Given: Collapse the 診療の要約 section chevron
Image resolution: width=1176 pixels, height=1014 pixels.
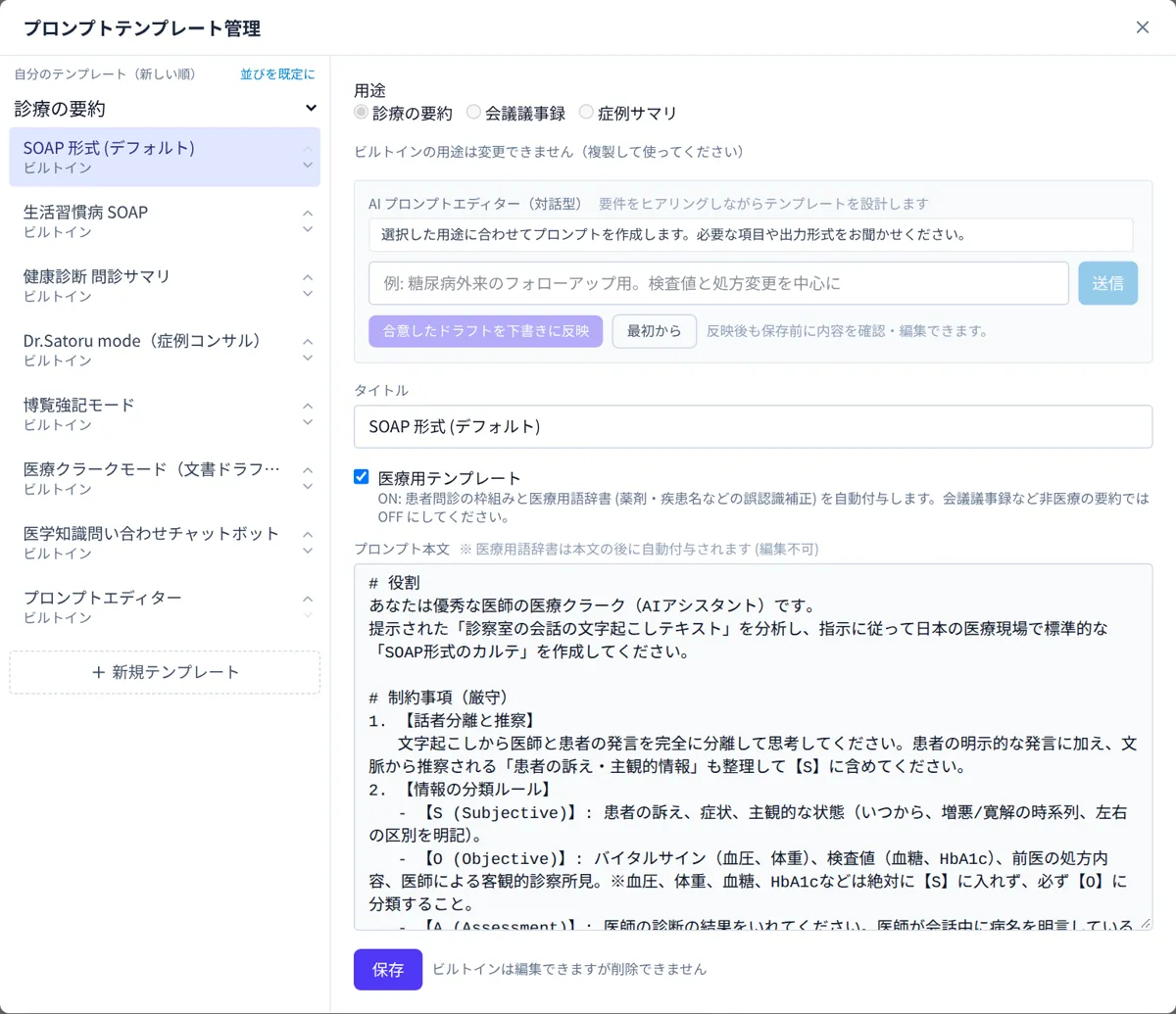Looking at the screenshot, I should pyautogui.click(x=311, y=109).
